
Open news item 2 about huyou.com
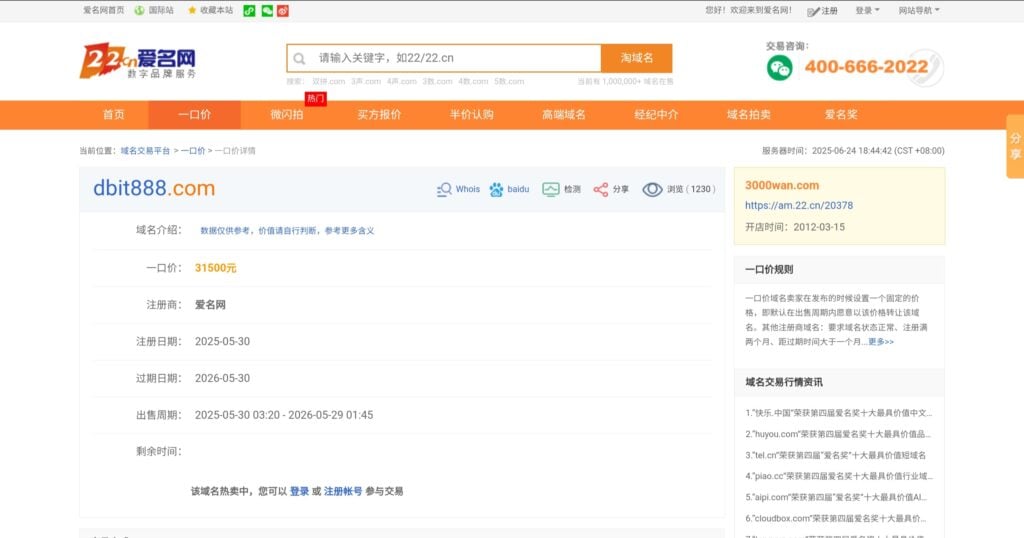tap(838, 434)
